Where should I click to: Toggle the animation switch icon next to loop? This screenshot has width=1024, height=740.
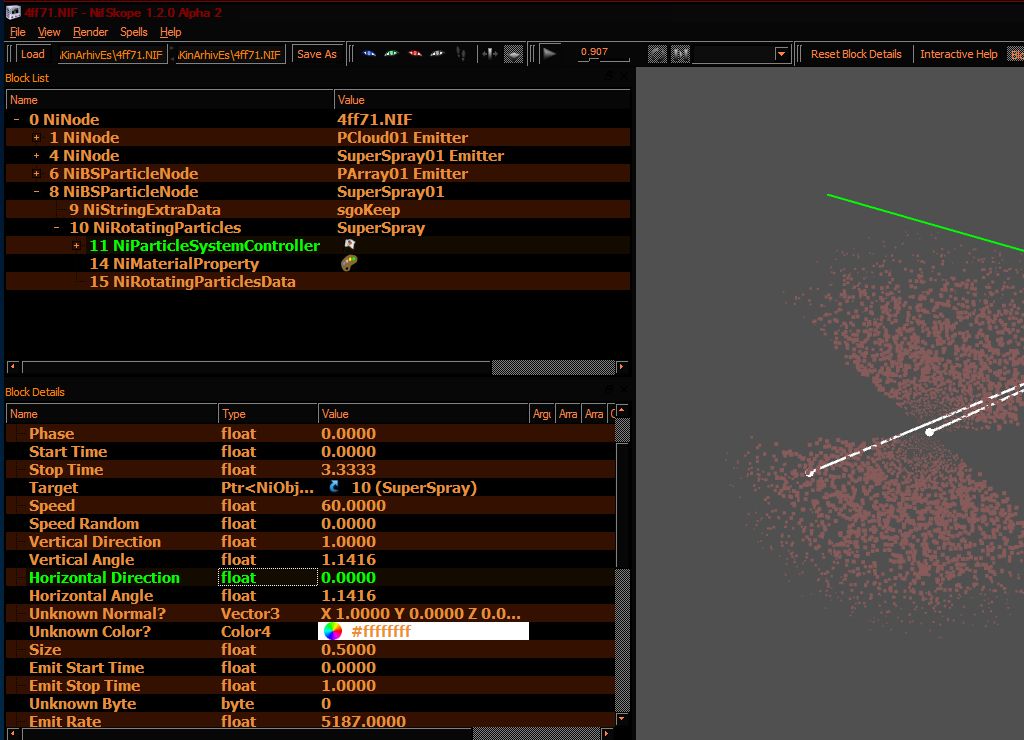680,54
